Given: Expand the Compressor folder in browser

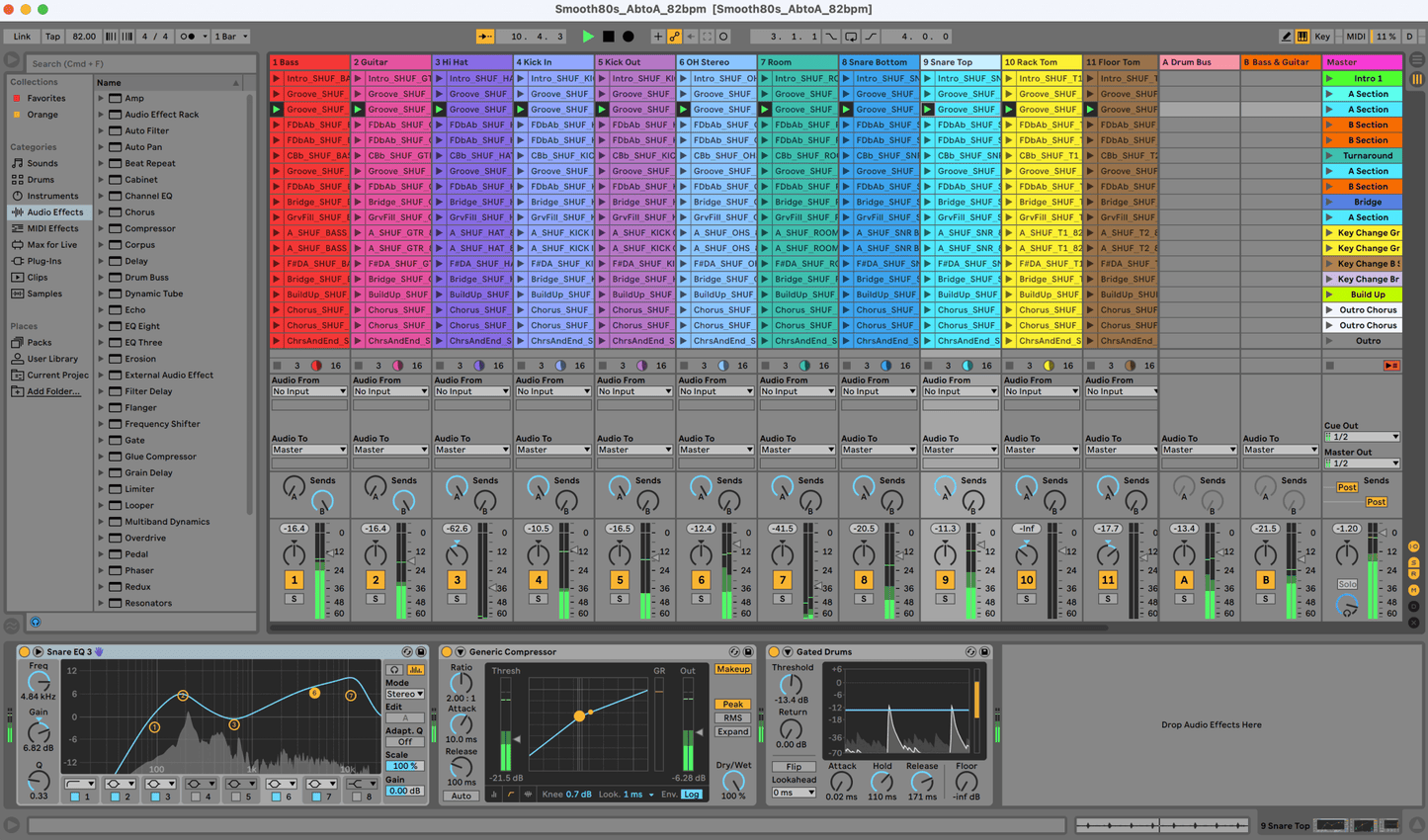Looking at the screenshot, I should [101, 228].
